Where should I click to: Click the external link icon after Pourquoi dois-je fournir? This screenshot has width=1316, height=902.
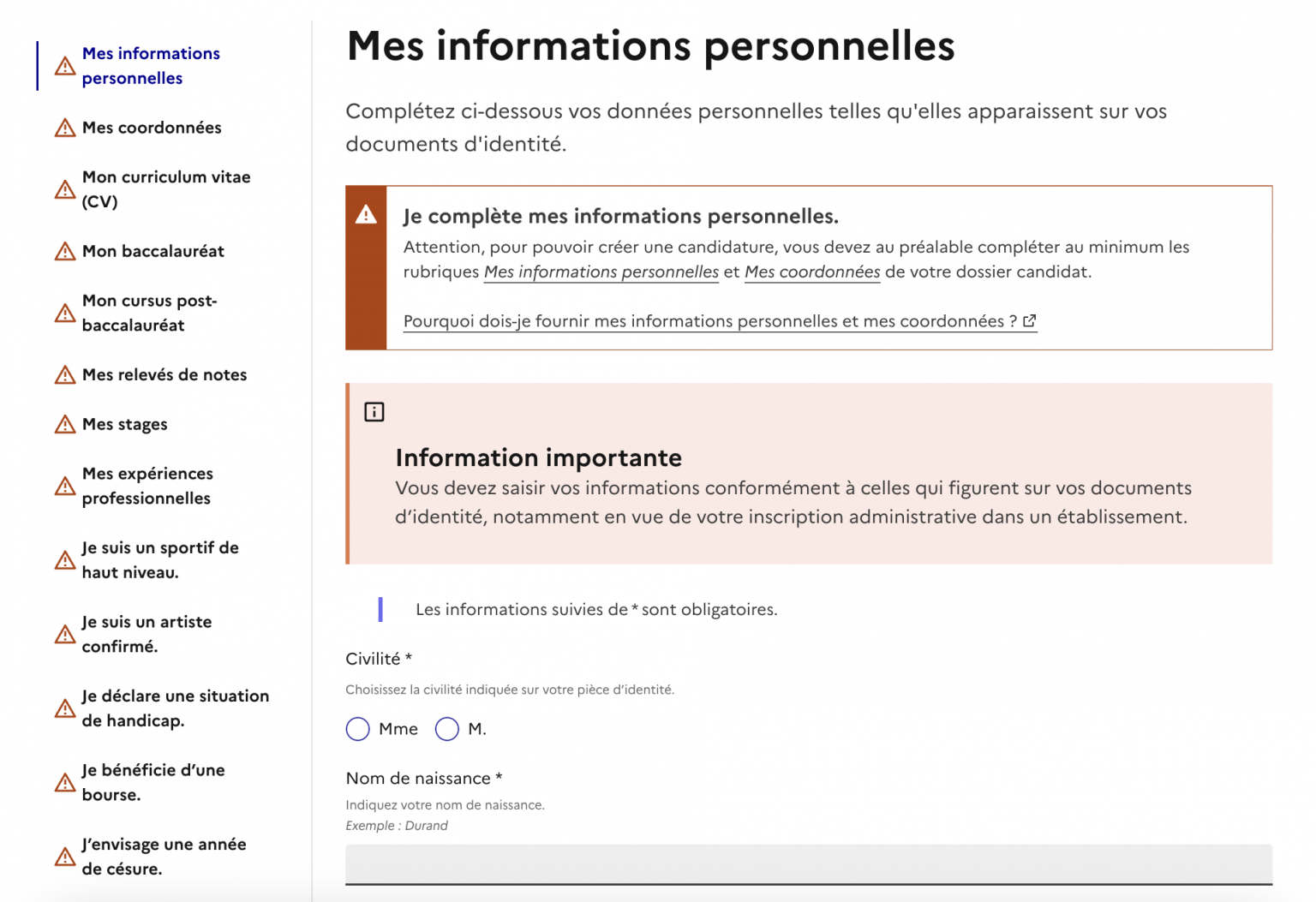(1030, 320)
